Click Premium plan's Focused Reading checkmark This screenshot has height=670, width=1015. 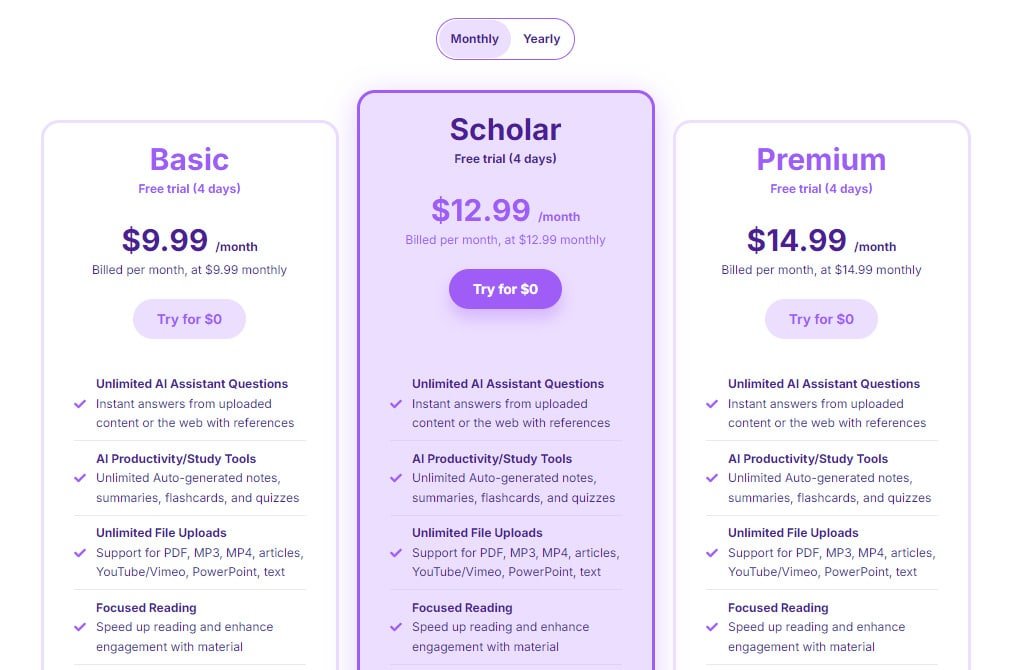(x=712, y=627)
